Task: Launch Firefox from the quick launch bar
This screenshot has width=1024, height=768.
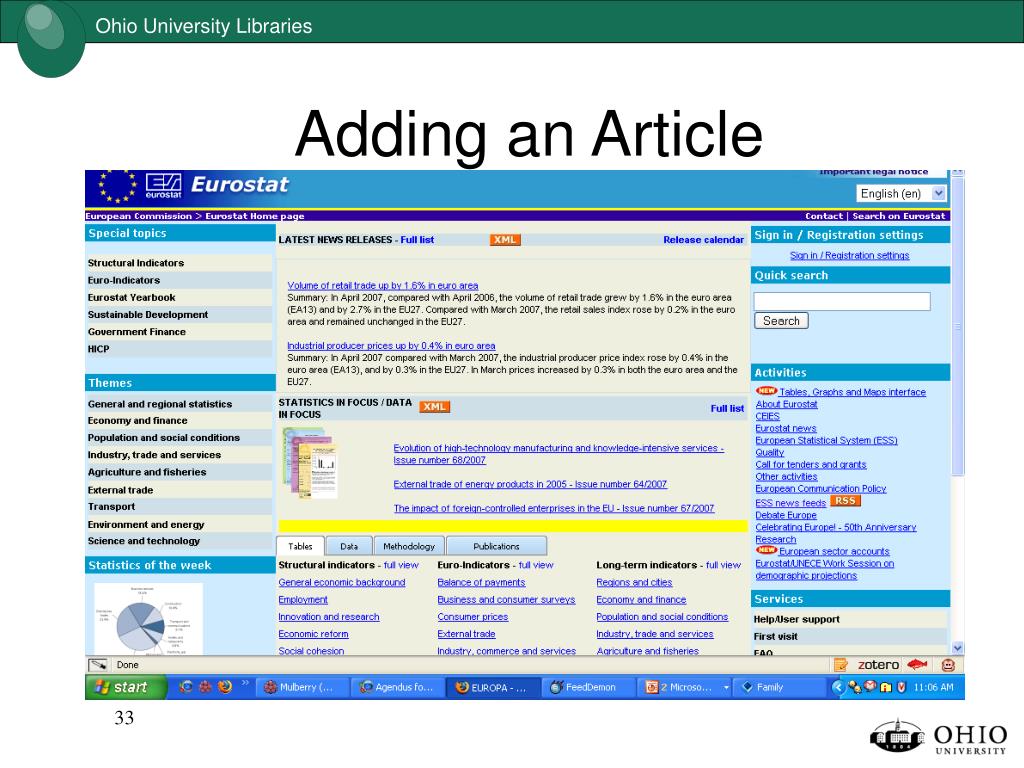Action: 225,687
